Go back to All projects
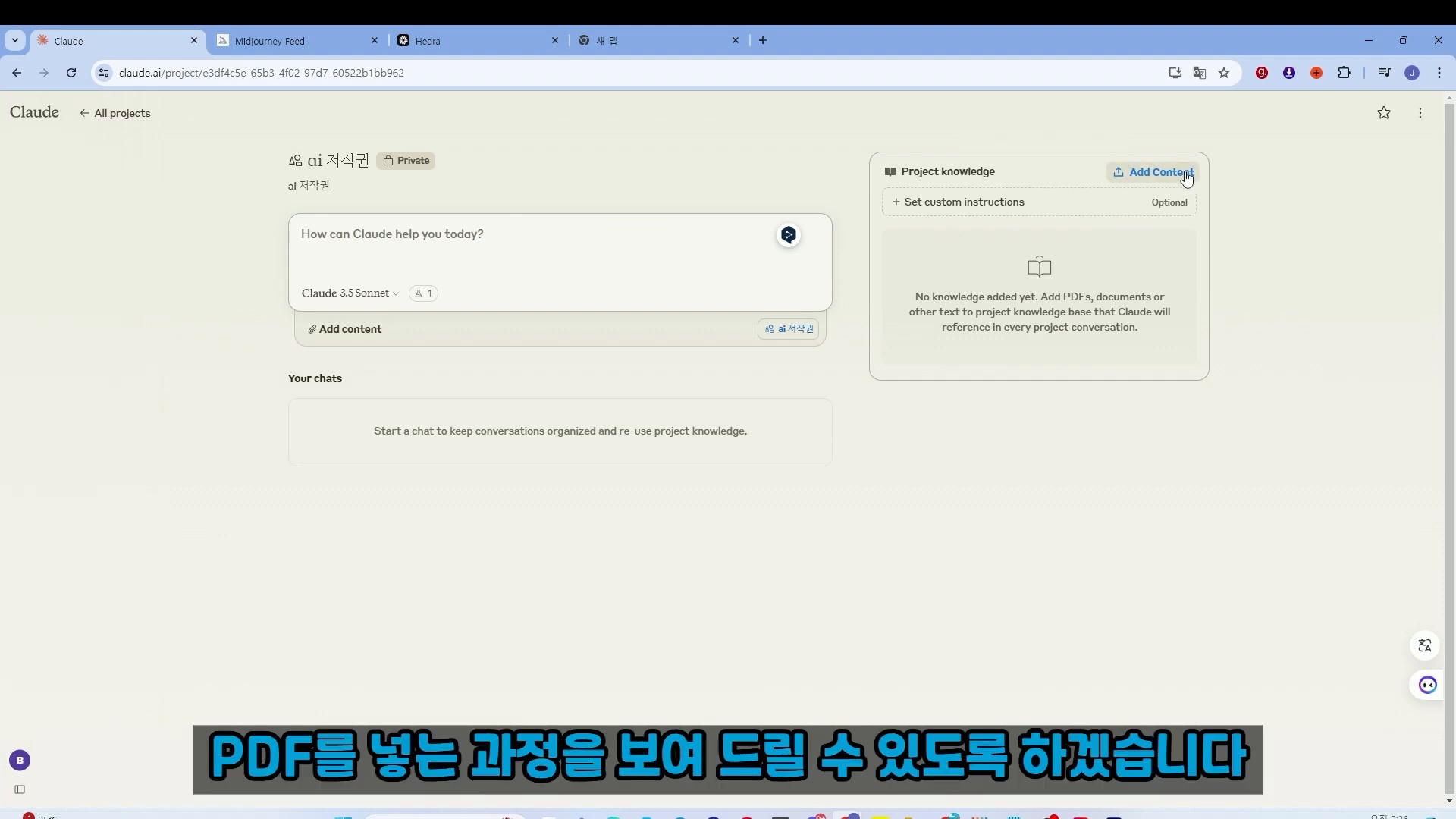1456x819 pixels. click(115, 113)
